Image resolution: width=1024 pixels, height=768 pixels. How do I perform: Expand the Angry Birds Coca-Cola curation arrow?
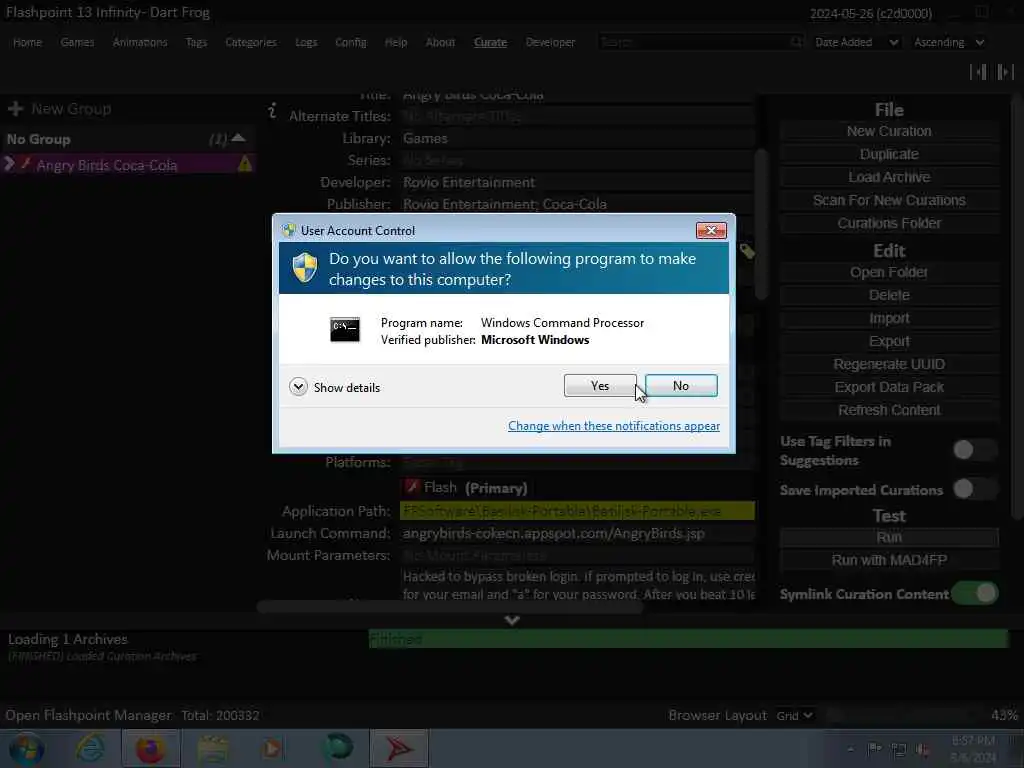(9, 163)
